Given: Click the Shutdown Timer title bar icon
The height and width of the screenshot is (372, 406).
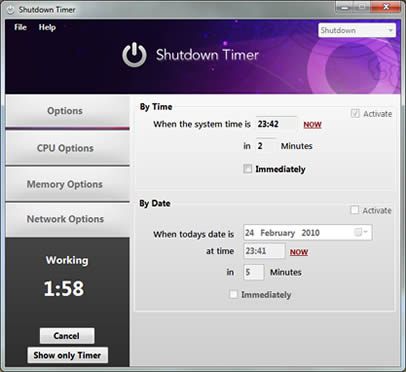Looking at the screenshot, I should [11, 10].
